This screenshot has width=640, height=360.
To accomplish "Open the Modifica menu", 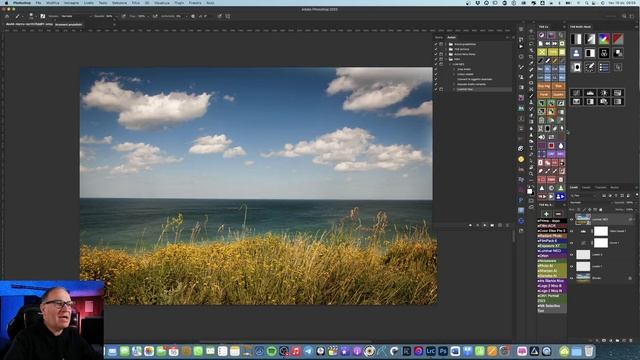I will click(x=52, y=3).
